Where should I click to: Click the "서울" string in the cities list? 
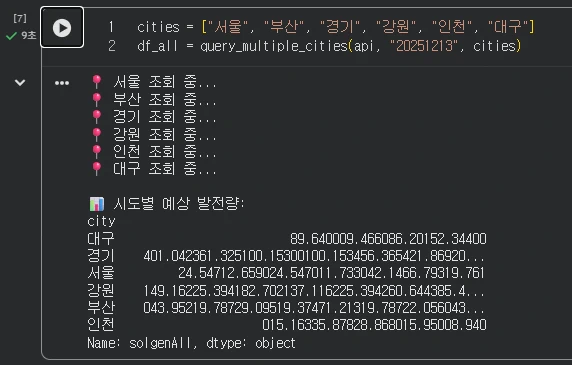point(228,27)
